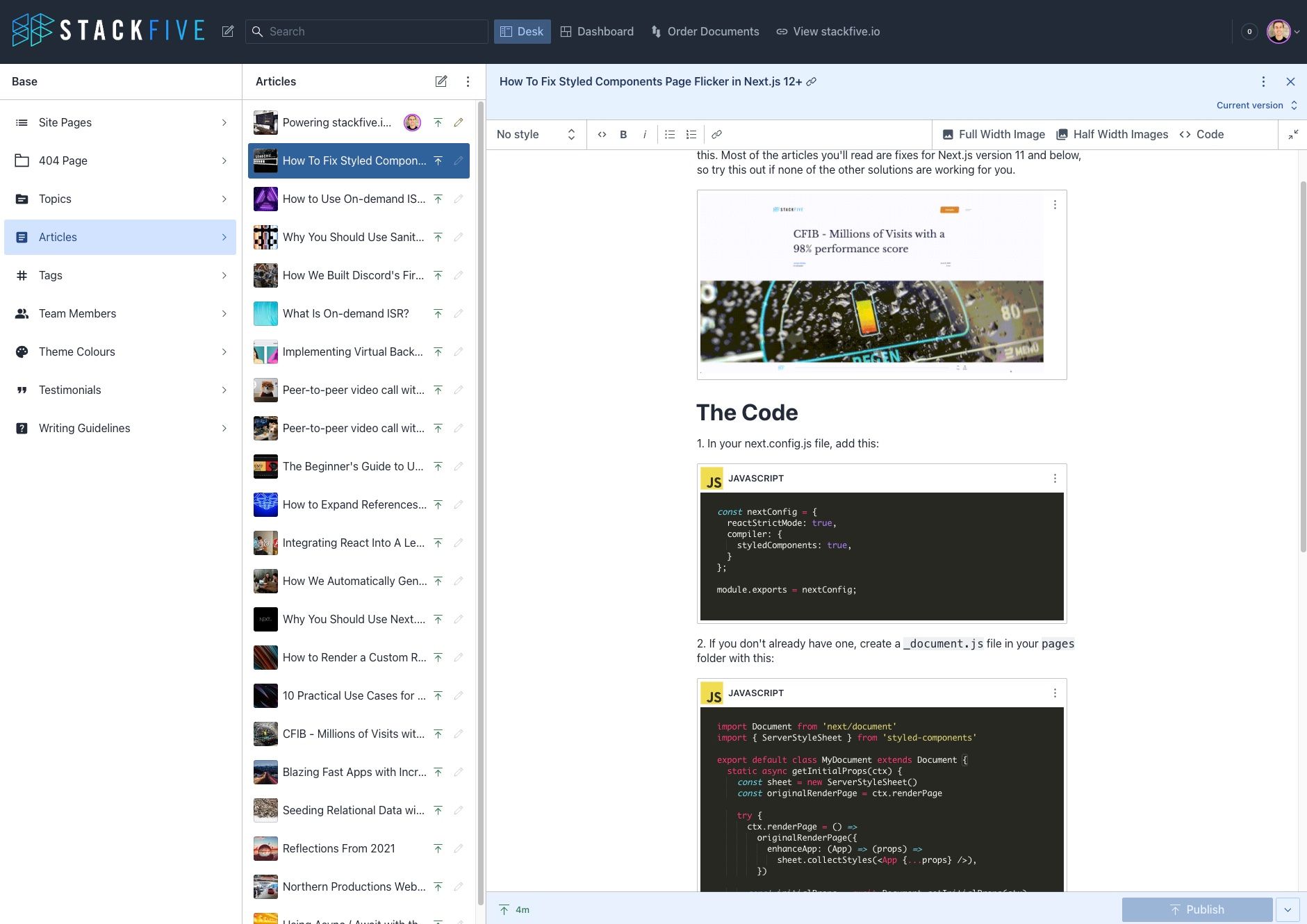Insert Half Width Images block
The width and height of the screenshot is (1307, 924).
pyautogui.click(x=1112, y=134)
